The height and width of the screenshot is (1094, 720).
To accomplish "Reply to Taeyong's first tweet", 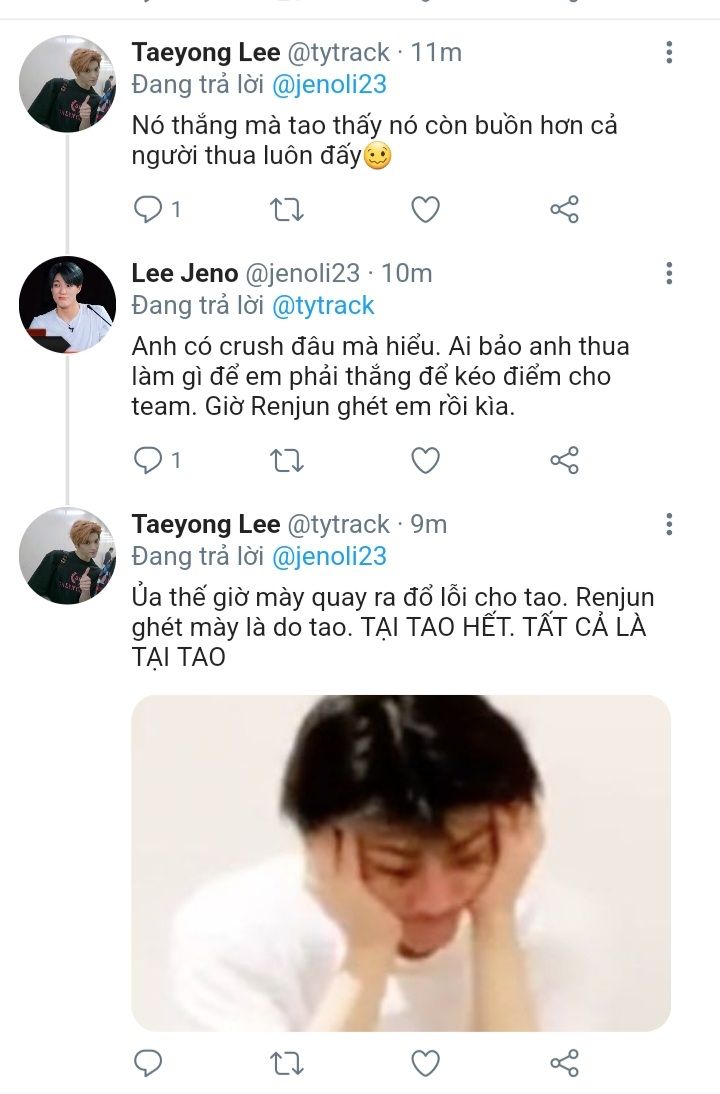I will (148, 209).
